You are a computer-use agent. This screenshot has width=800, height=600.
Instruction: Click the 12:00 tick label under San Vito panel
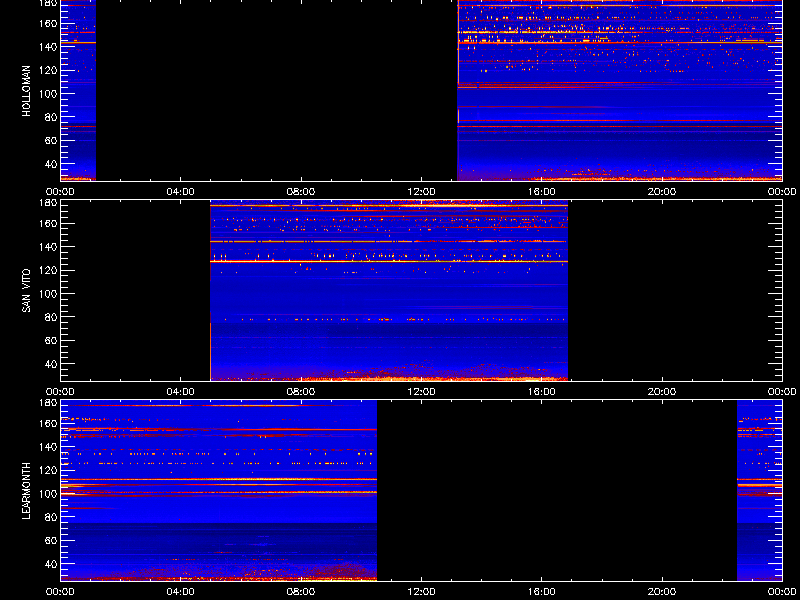(x=421, y=392)
